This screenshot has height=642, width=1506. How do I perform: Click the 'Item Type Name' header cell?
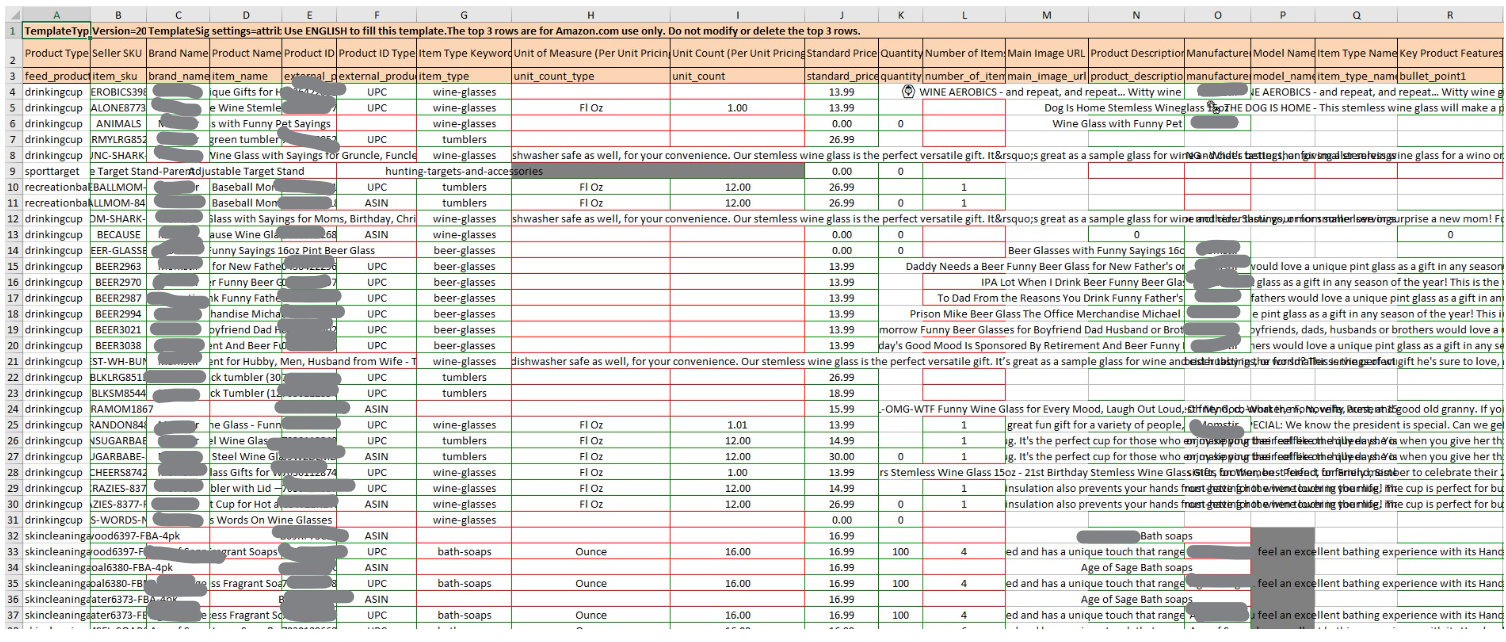point(1356,53)
